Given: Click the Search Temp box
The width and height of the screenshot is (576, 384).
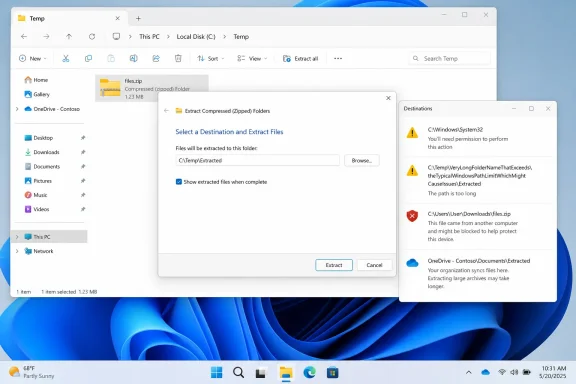Looking at the screenshot, I should tap(449, 58).
